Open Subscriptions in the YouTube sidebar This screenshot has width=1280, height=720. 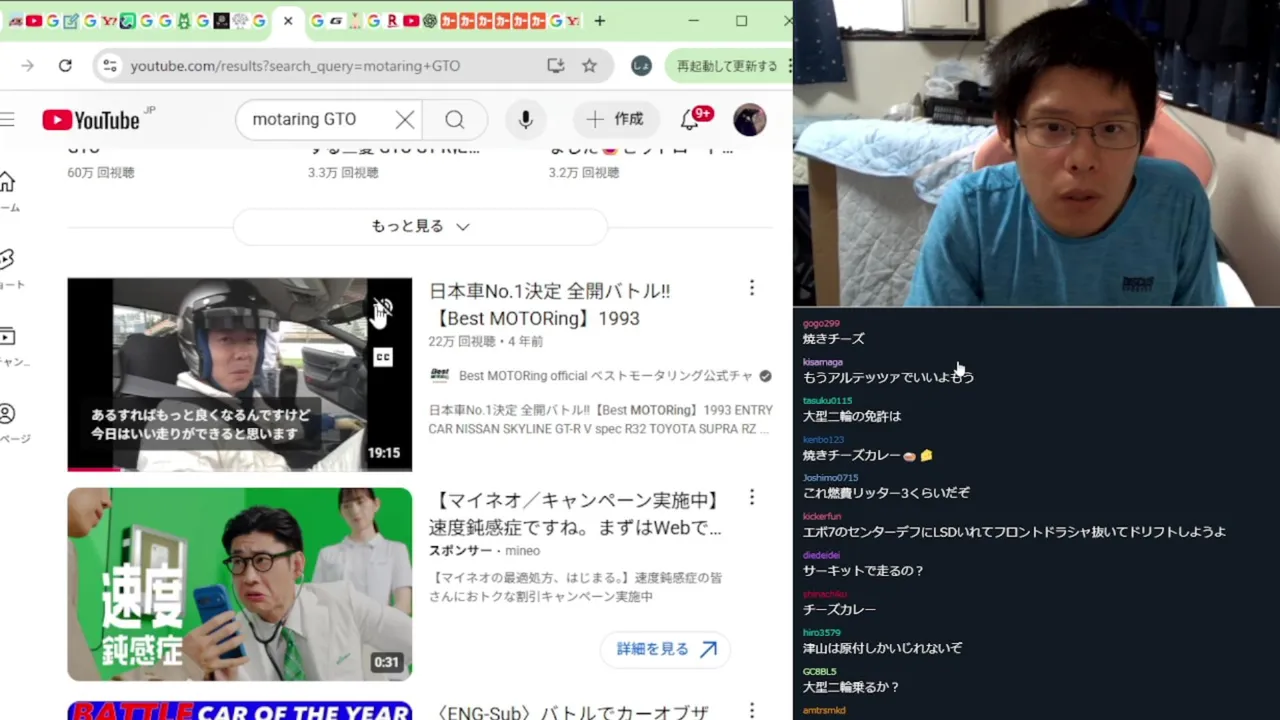[x=7, y=337]
